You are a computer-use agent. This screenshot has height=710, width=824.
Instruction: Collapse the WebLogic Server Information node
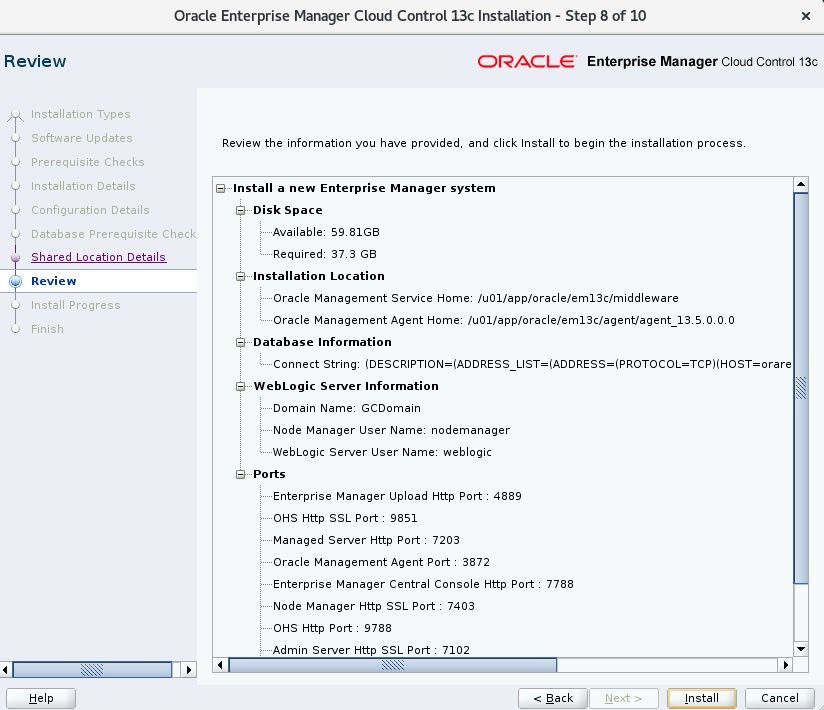(x=241, y=386)
